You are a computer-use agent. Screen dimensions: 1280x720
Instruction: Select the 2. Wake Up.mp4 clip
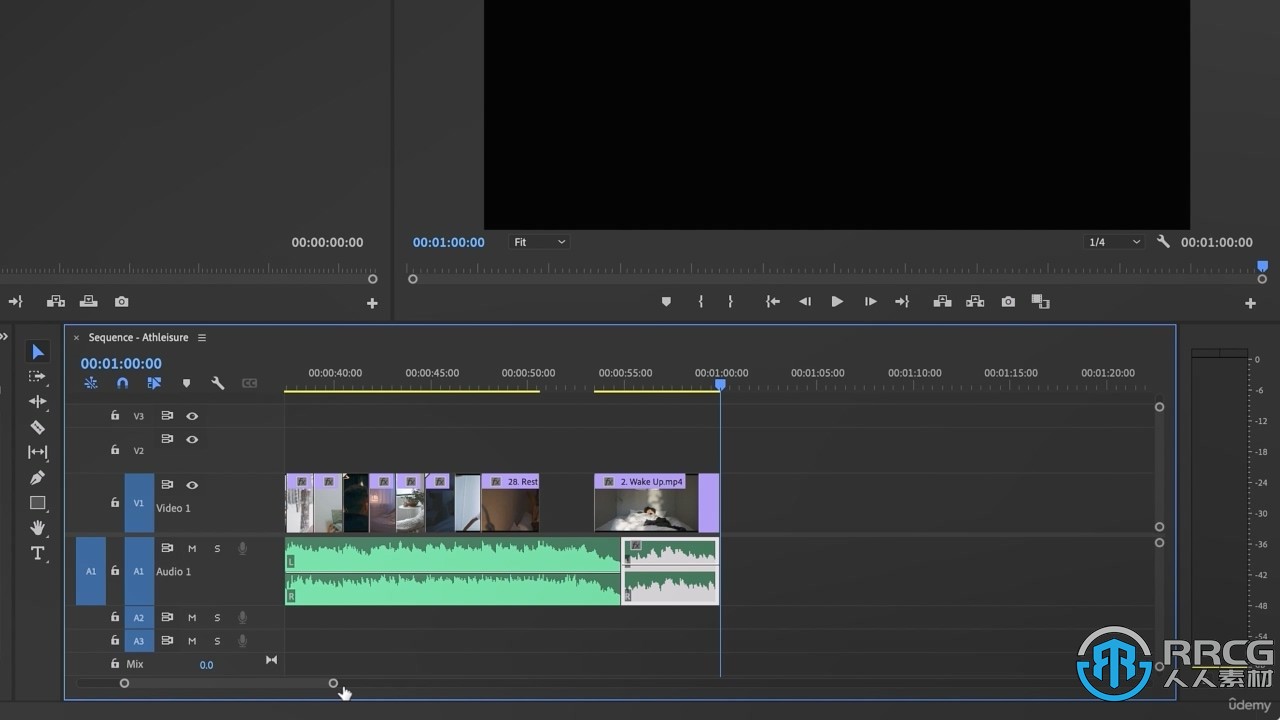[646, 503]
